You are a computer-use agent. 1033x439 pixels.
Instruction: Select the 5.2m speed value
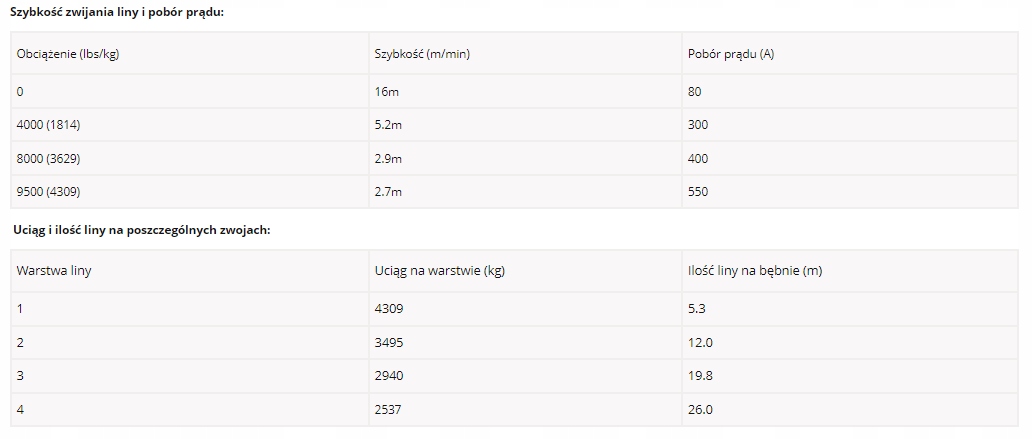pyautogui.click(x=388, y=125)
